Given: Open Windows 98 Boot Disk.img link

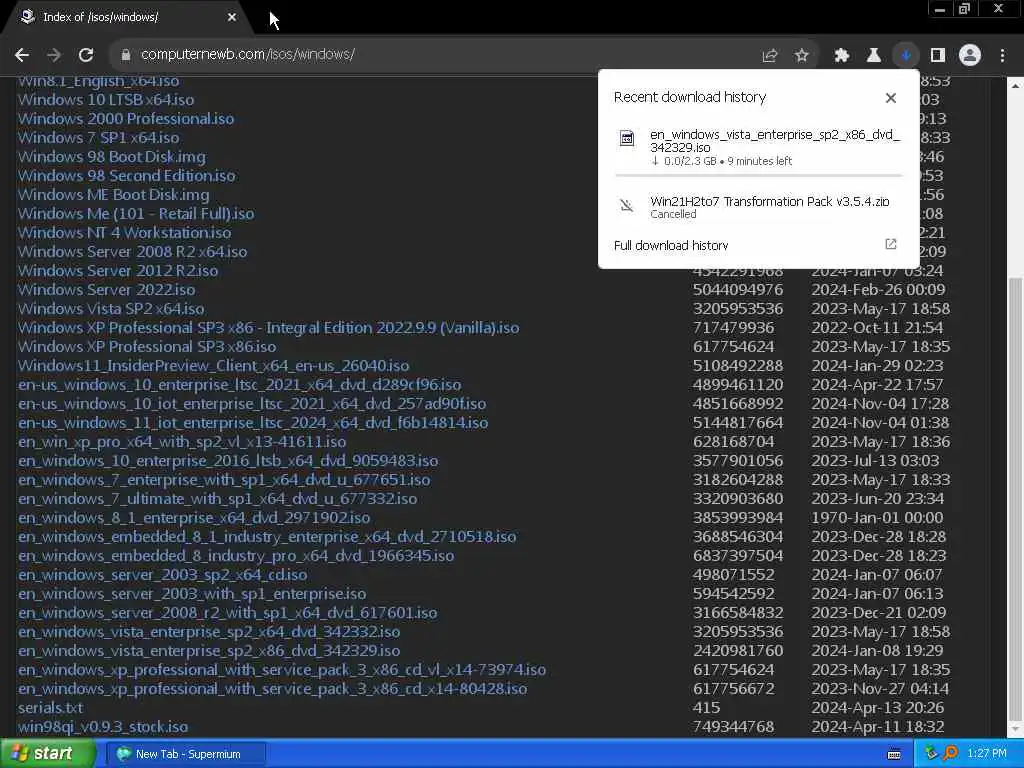Looking at the screenshot, I should [x=112, y=157].
